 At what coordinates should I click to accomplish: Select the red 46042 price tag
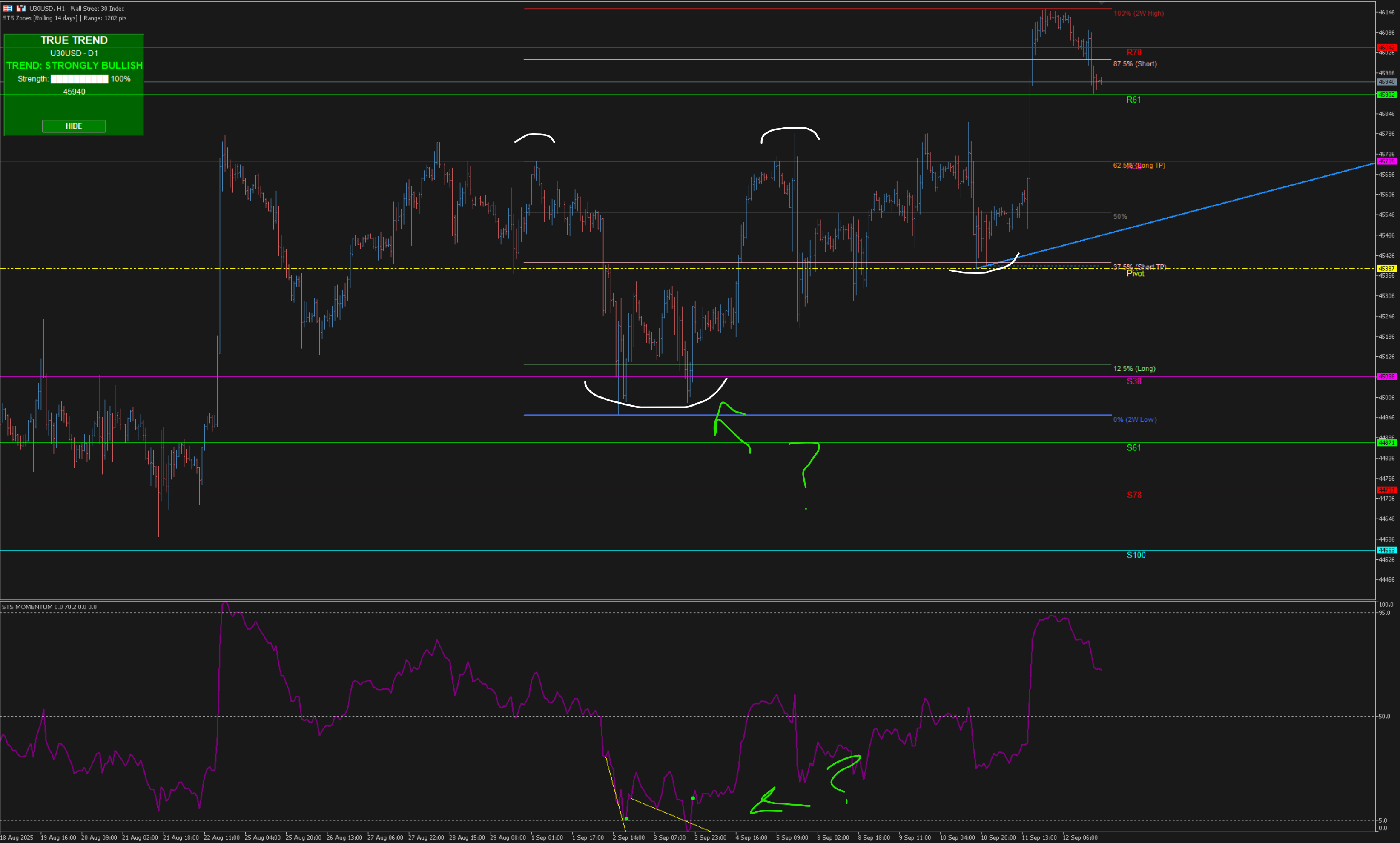click(x=1386, y=47)
